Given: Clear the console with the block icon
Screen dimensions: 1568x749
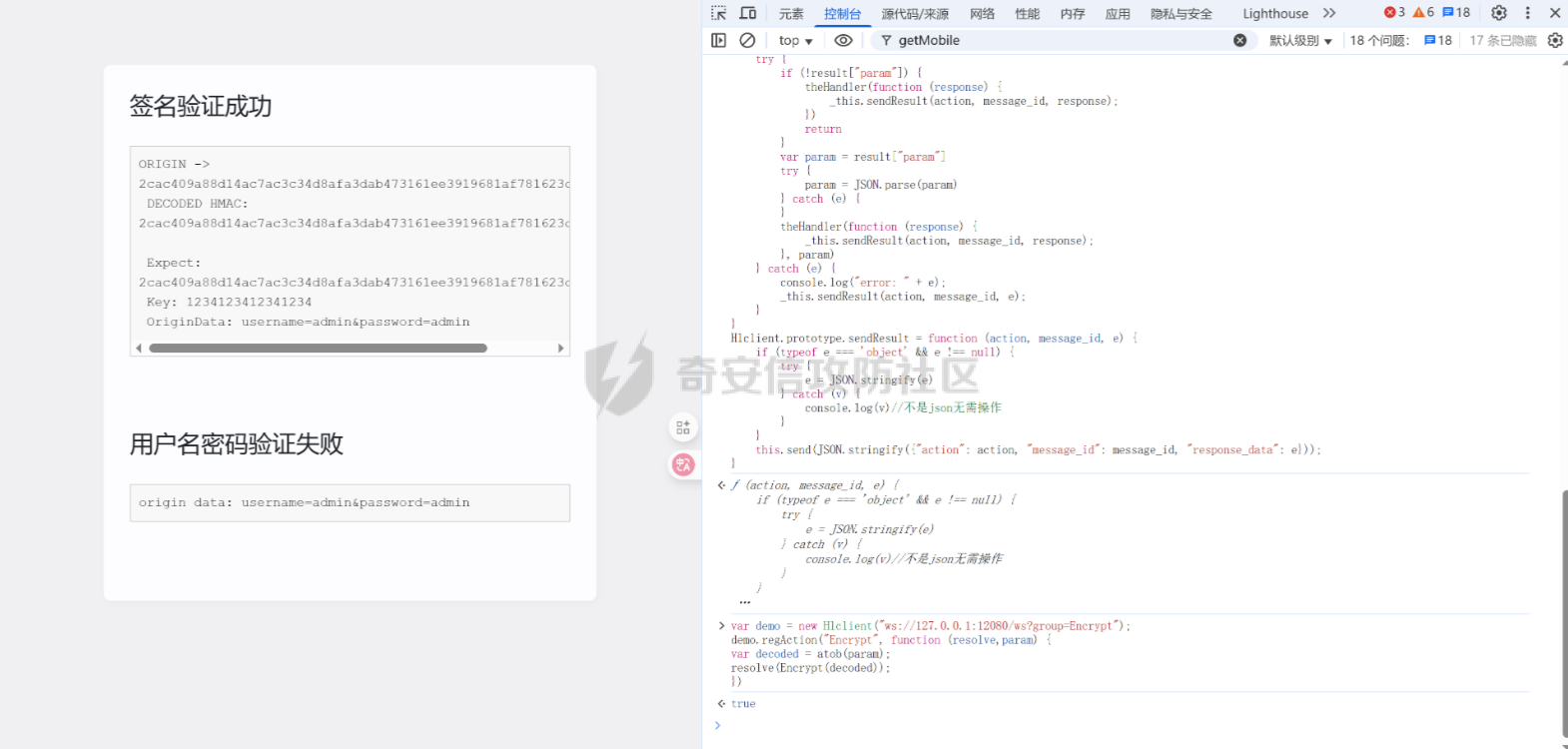Looking at the screenshot, I should (x=747, y=40).
